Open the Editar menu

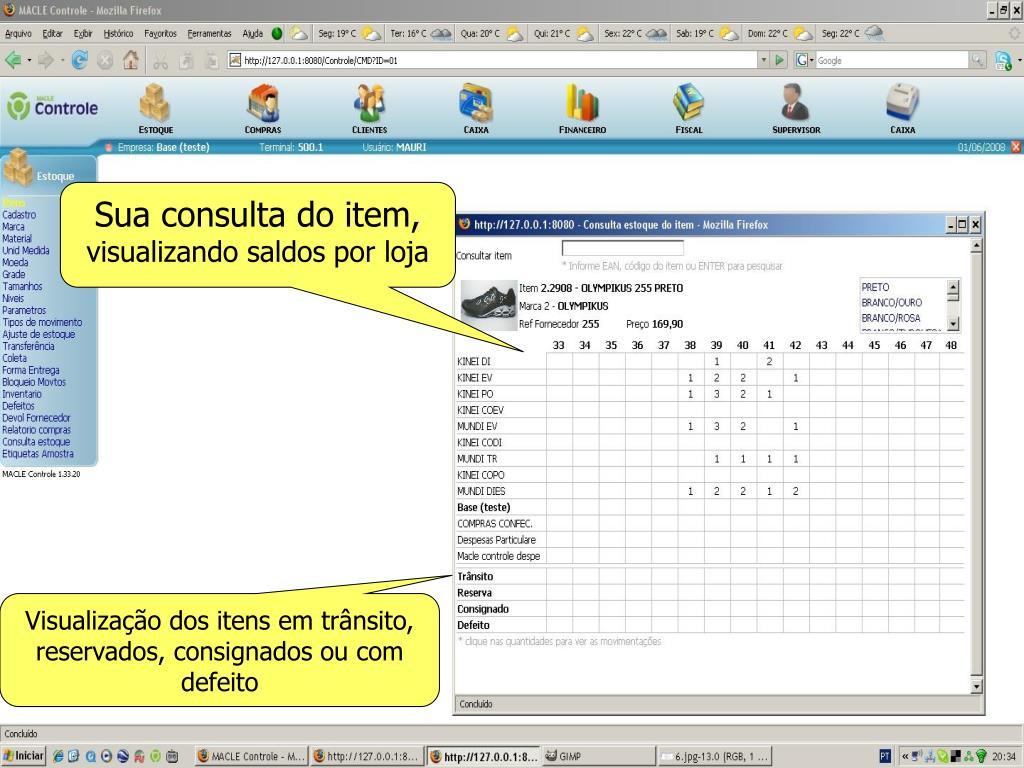pyautogui.click(x=52, y=33)
